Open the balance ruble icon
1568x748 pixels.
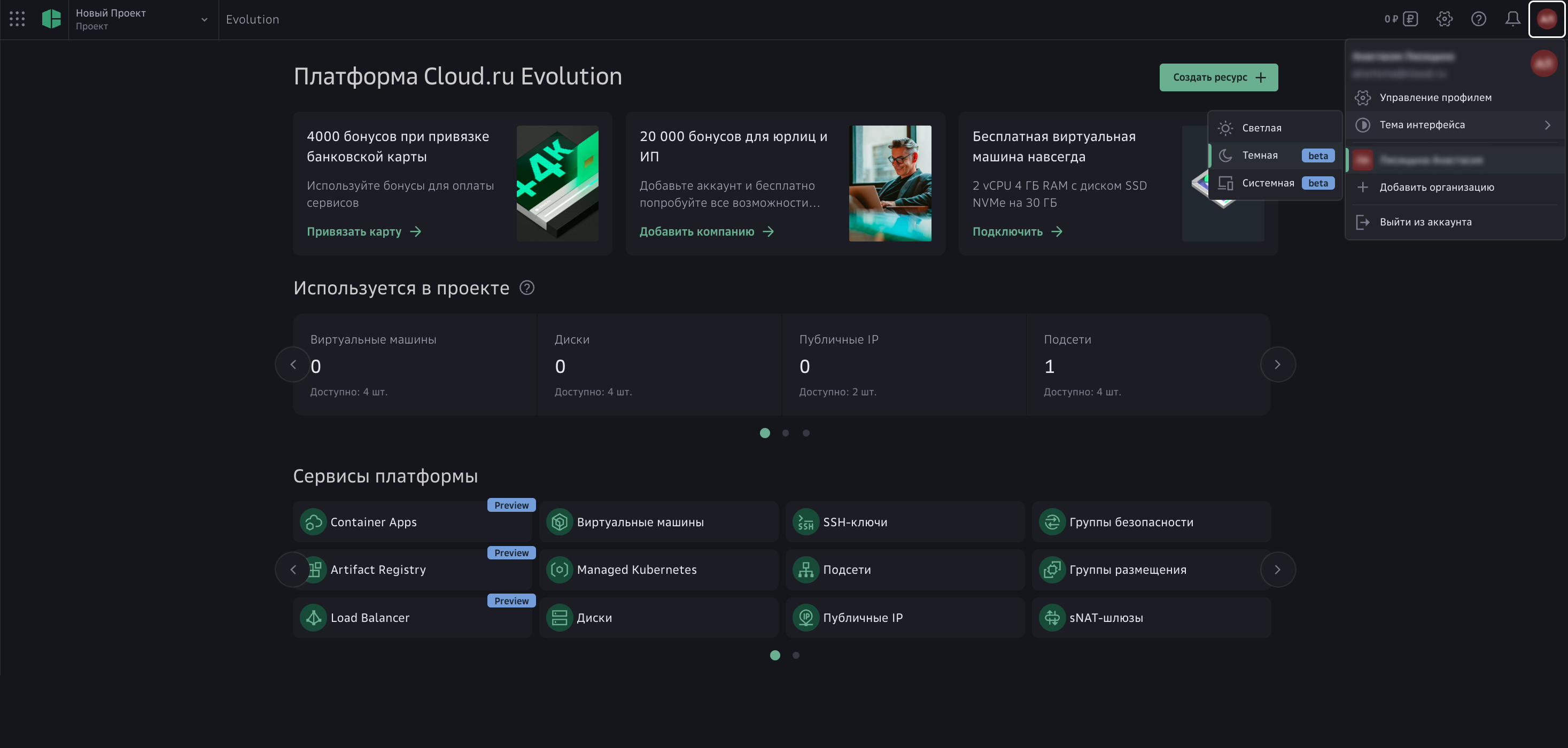[x=1410, y=19]
